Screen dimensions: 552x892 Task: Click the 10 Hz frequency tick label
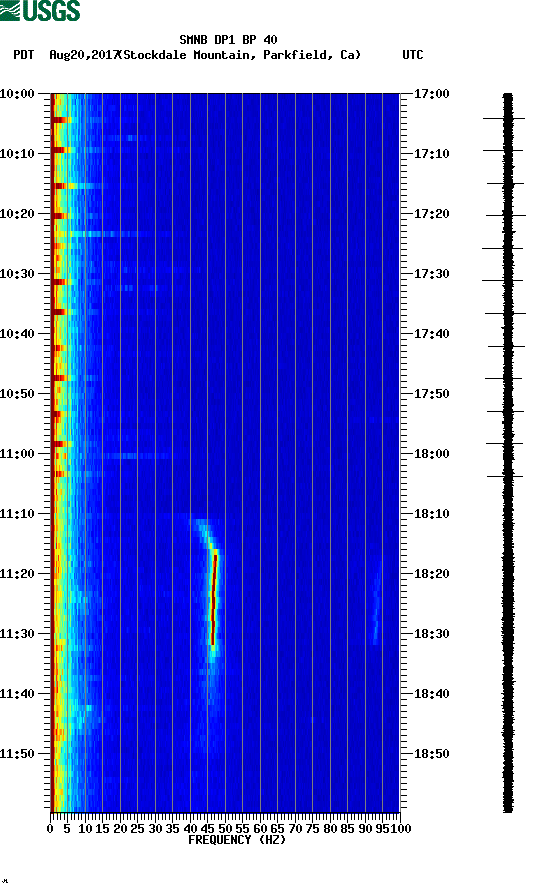point(85,829)
